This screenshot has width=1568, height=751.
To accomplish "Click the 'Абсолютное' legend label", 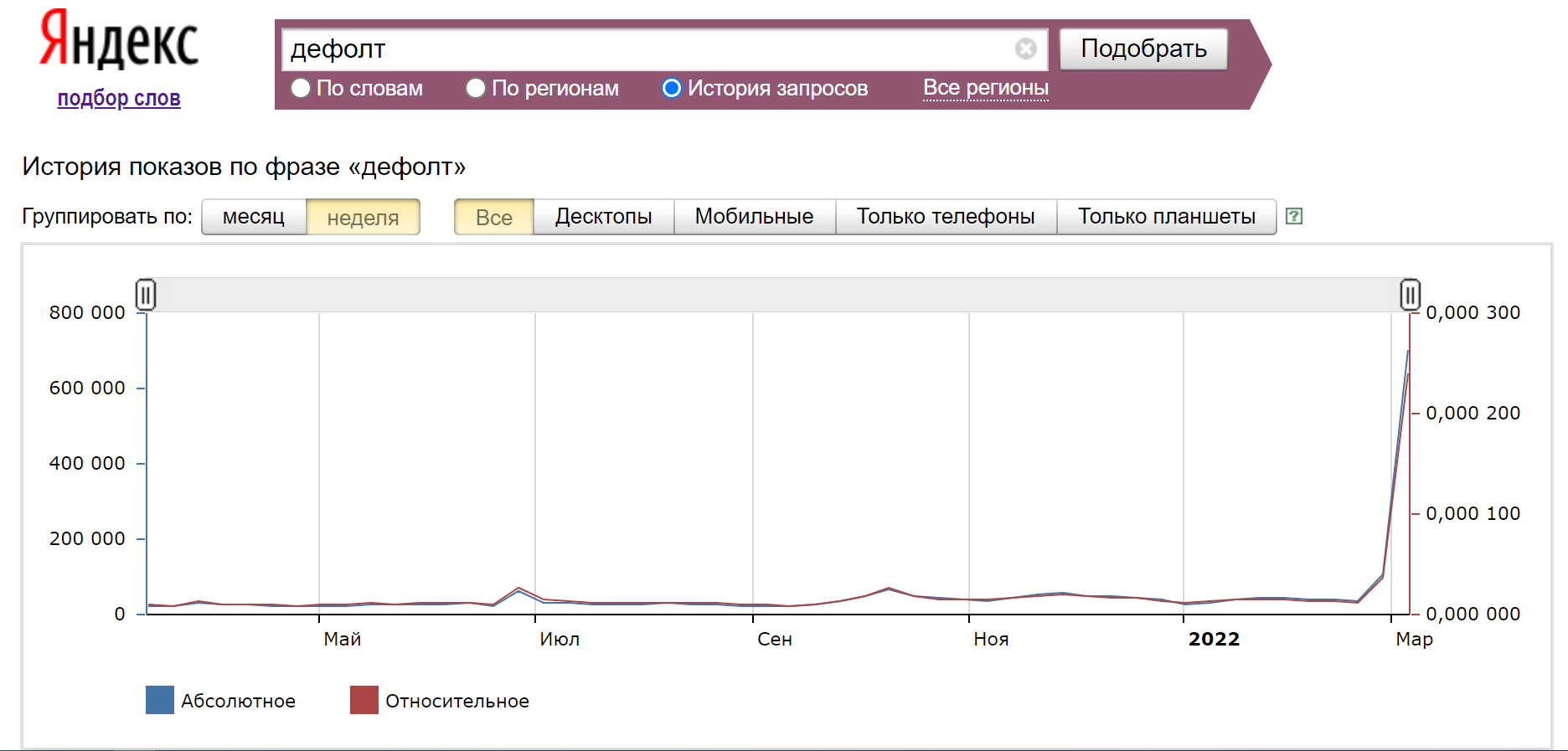I will pos(238,701).
